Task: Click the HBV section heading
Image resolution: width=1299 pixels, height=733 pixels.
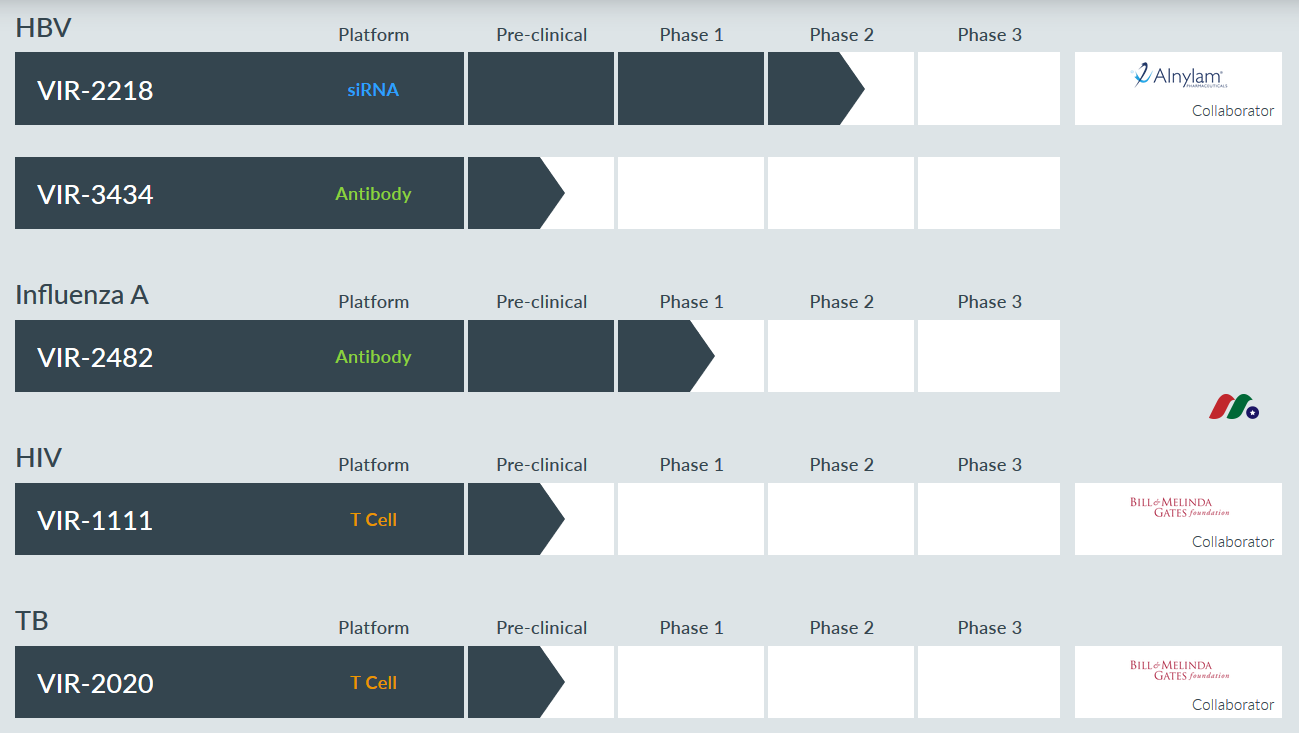Action: [43, 28]
